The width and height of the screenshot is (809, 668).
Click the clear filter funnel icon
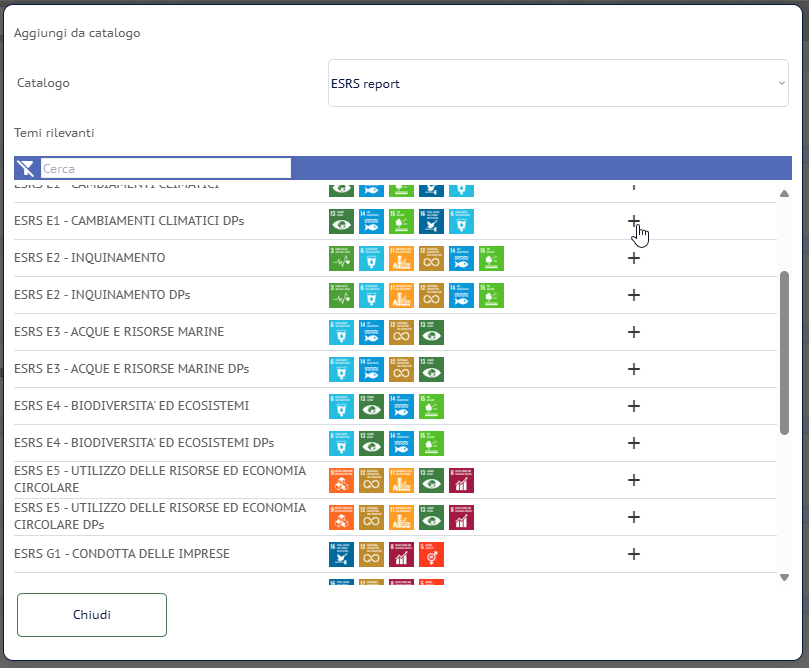[26, 168]
